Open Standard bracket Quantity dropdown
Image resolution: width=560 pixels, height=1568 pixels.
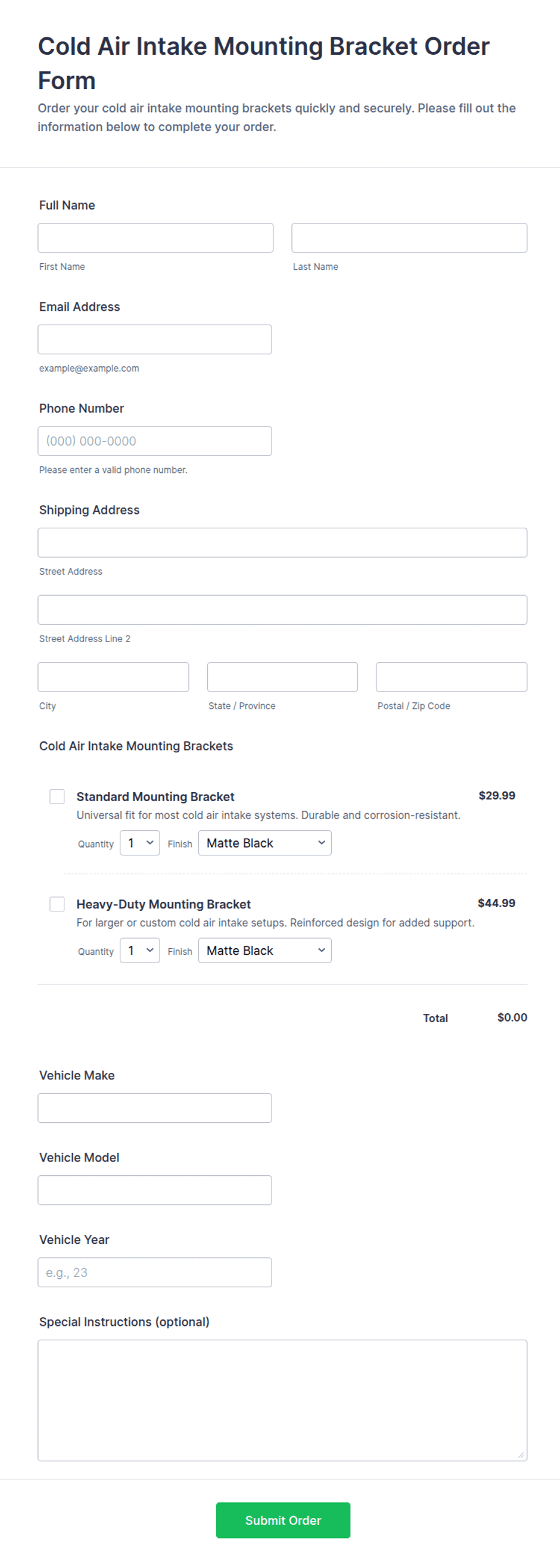(140, 843)
